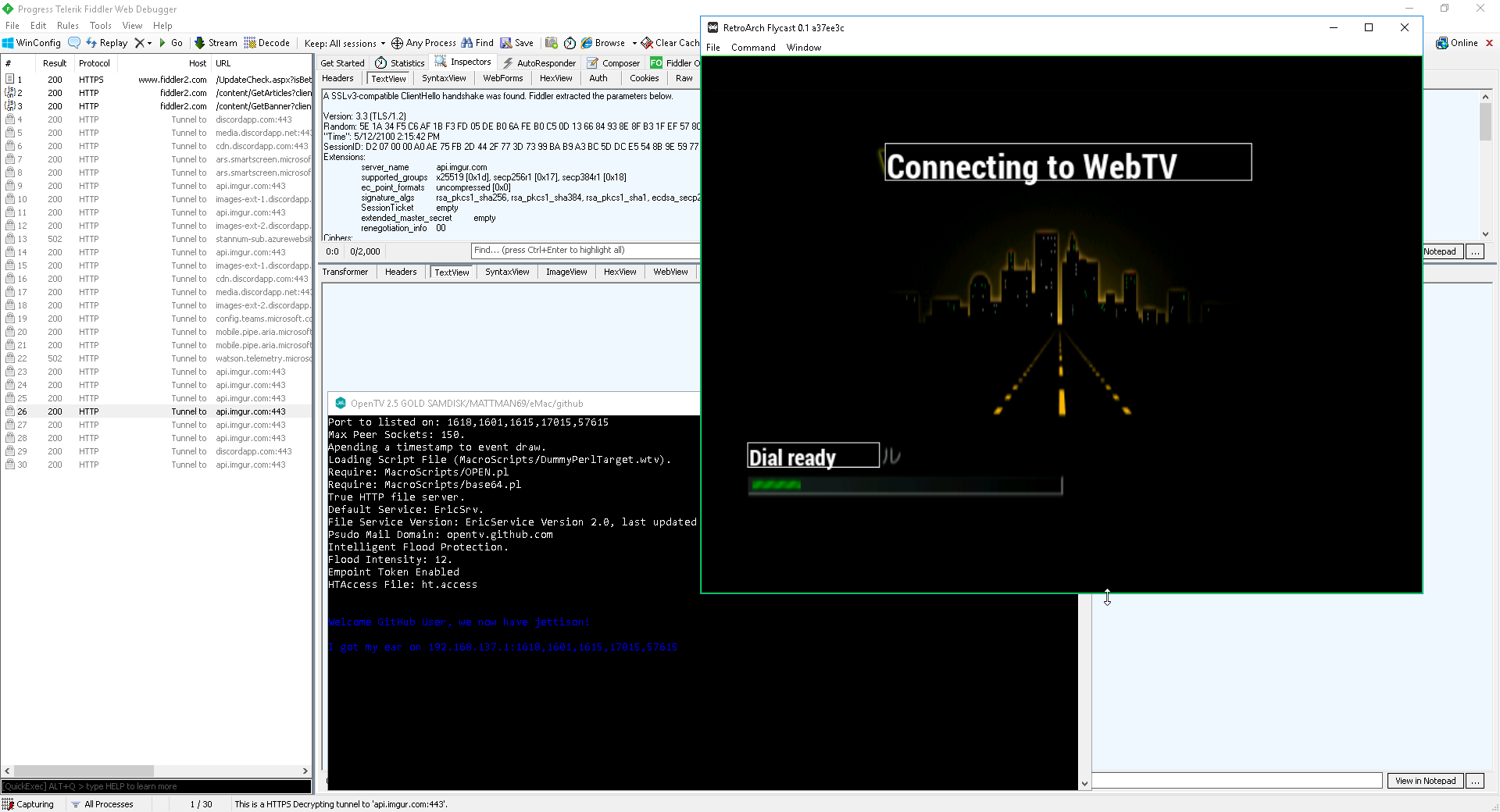Click the QuickExec command input box
The image size is (1500, 812).
tap(156, 786)
